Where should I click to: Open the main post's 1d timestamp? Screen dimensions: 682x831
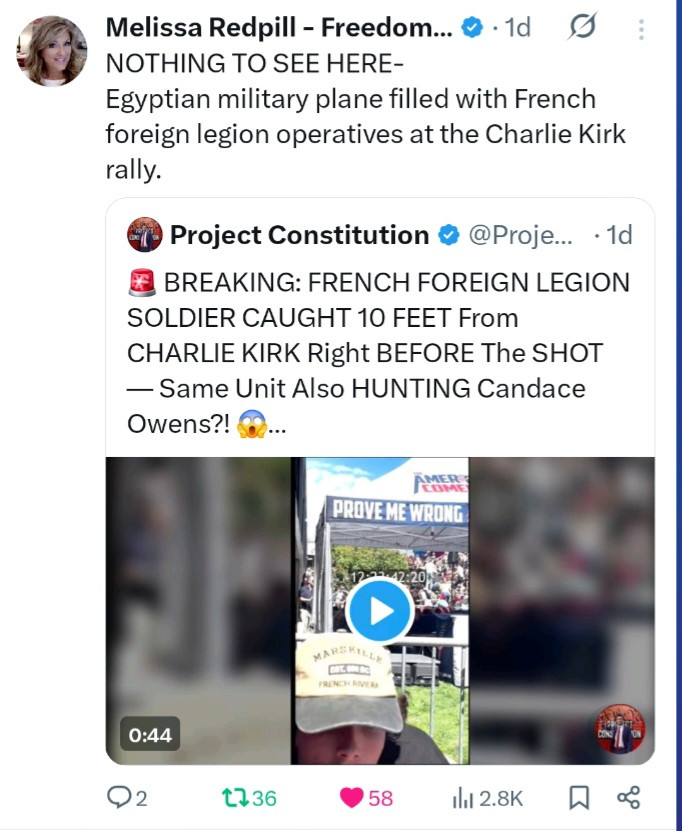point(517,28)
